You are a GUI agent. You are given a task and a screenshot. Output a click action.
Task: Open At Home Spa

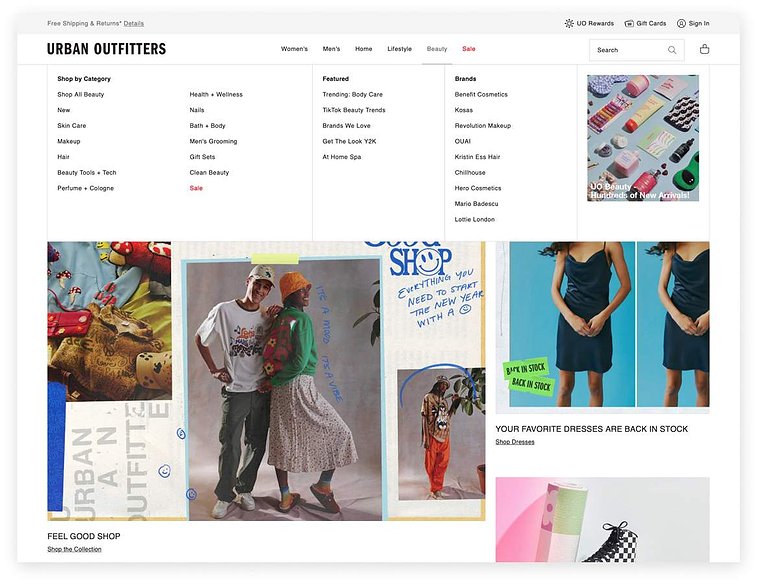point(342,157)
